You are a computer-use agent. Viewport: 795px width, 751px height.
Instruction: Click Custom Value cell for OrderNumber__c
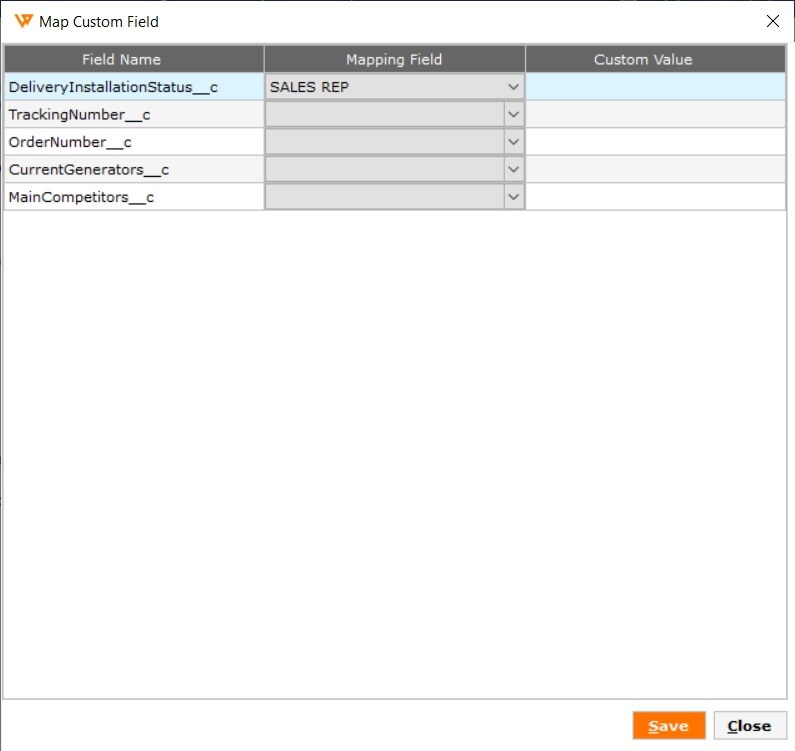tap(656, 141)
